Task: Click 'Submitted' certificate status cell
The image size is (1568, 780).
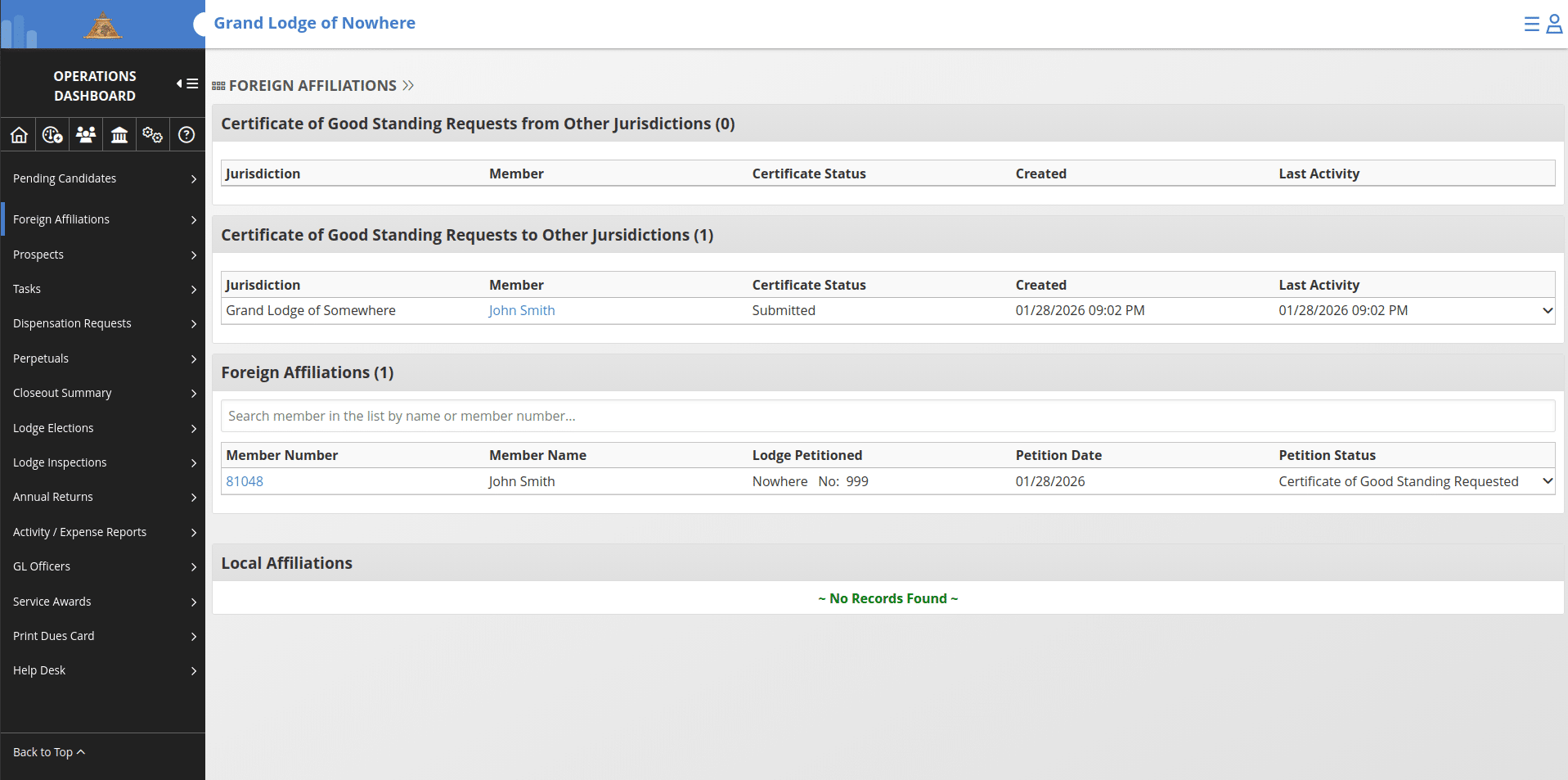Action: coord(784,310)
